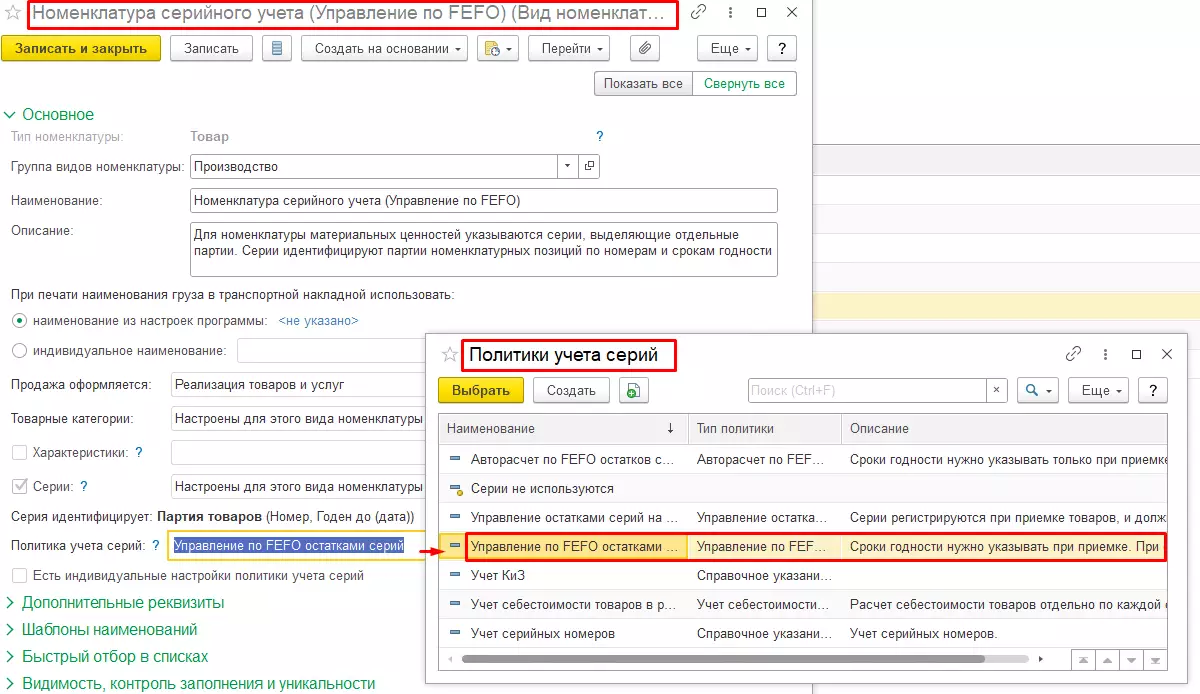The image size is (1200, 694).
Task: Open help button in policies window
Action: click(x=1153, y=390)
